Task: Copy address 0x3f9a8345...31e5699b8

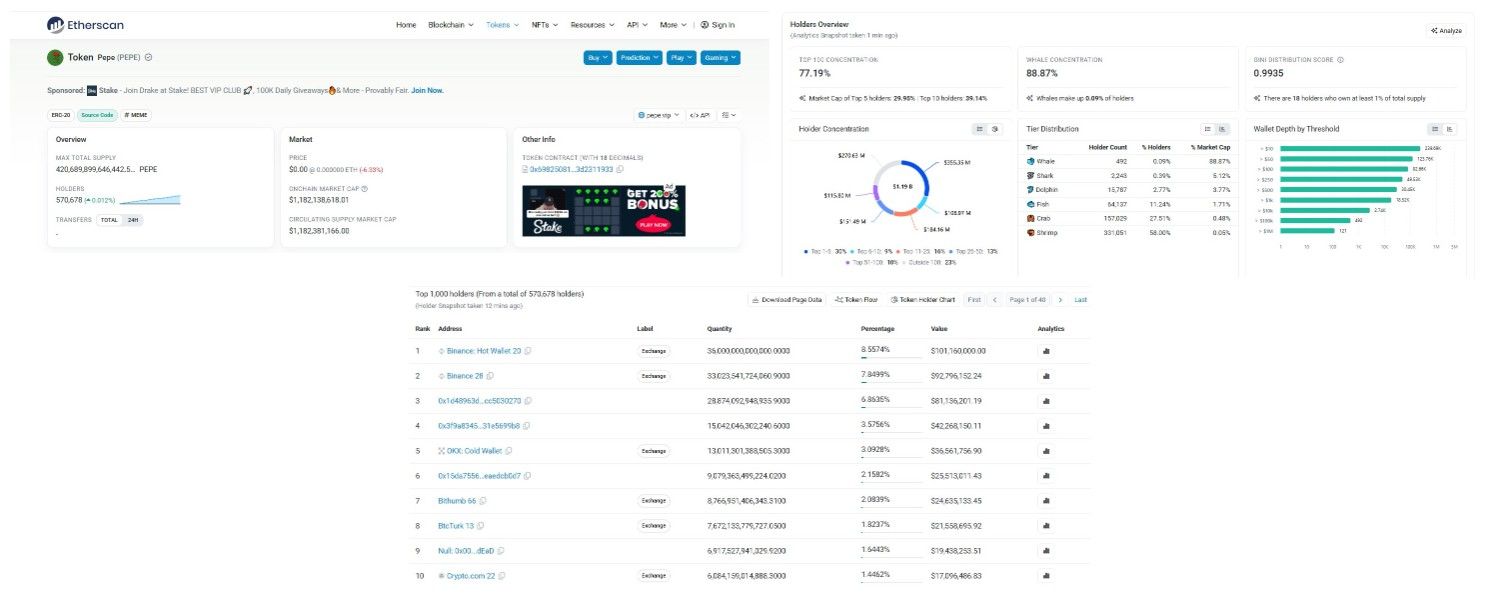Action: (x=528, y=426)
